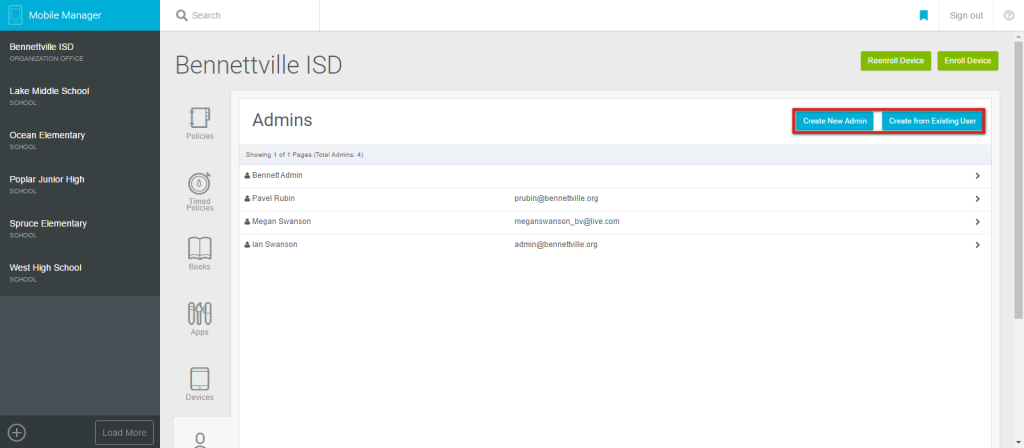Click the Bennett Admin name
Image resolution: width=1024 pixels, height=448 pixels.
(x=278, y=175)
